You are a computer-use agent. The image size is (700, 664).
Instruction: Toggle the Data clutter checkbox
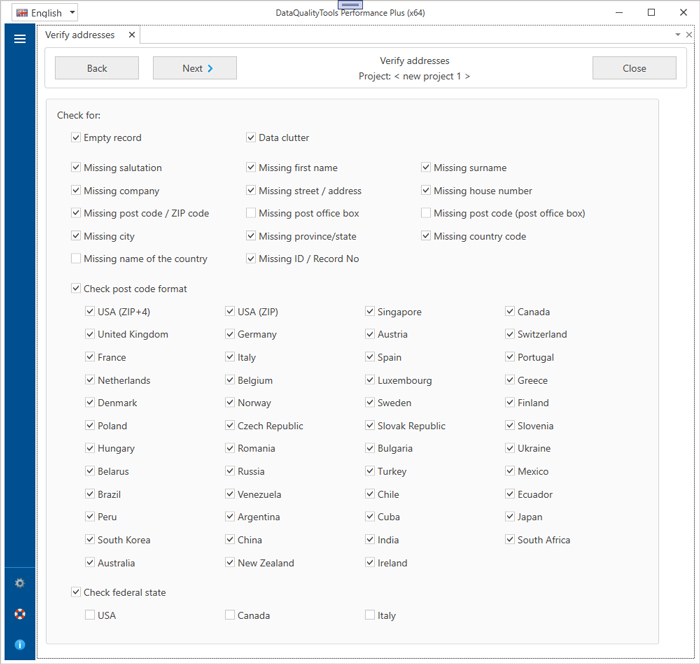point(251,138)
